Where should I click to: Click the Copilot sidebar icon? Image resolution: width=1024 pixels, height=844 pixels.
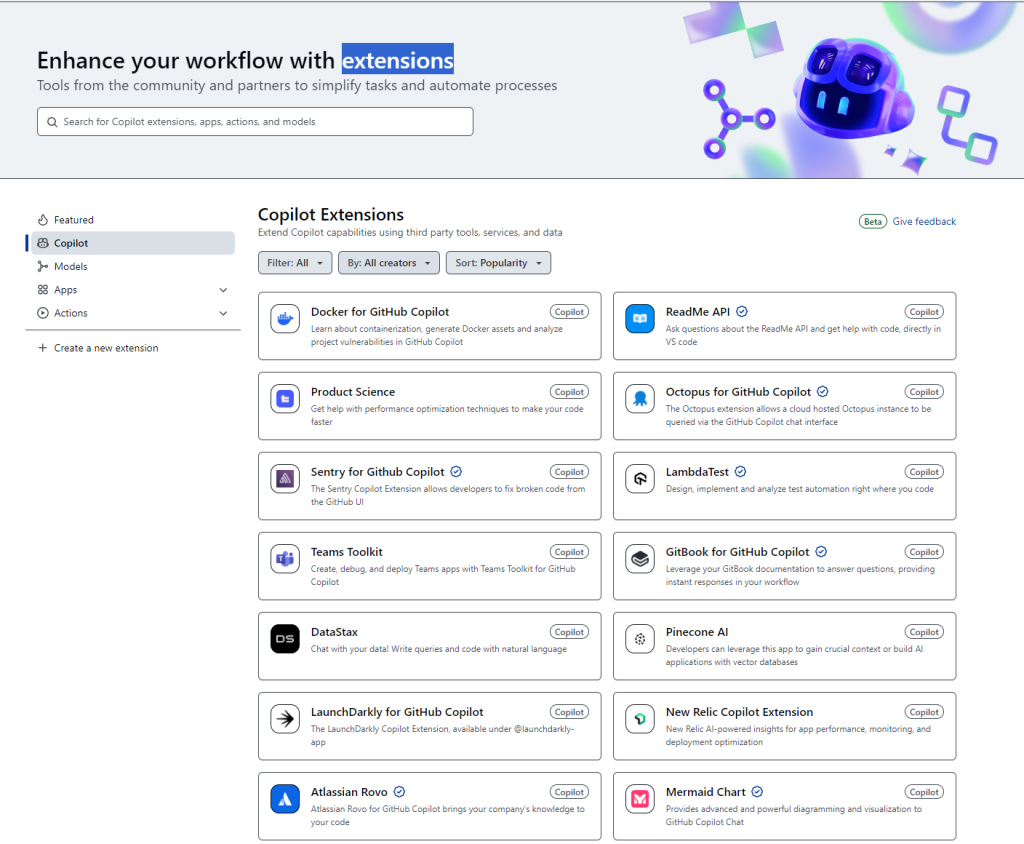coord(43,243)
